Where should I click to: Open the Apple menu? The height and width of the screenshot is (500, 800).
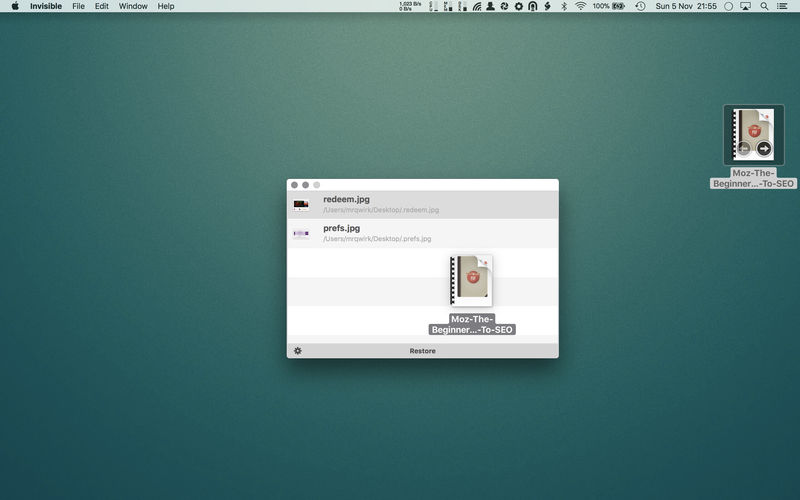[15, 6]
